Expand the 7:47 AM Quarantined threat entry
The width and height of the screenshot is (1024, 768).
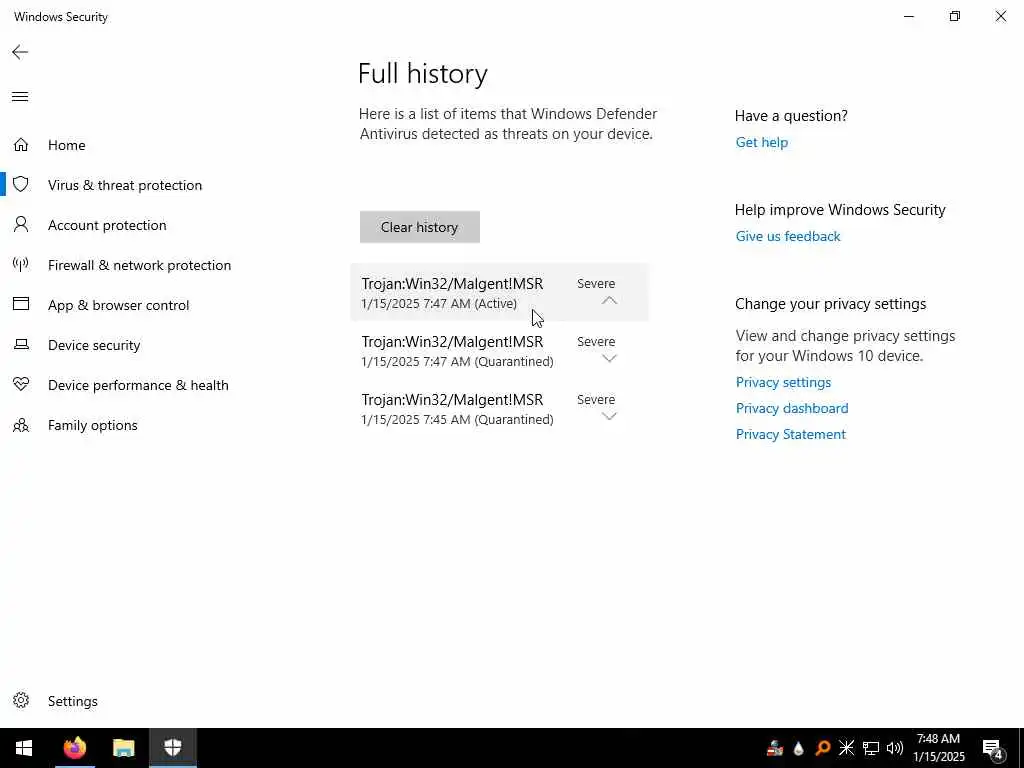pyautogui.click(x=609, y=358)
